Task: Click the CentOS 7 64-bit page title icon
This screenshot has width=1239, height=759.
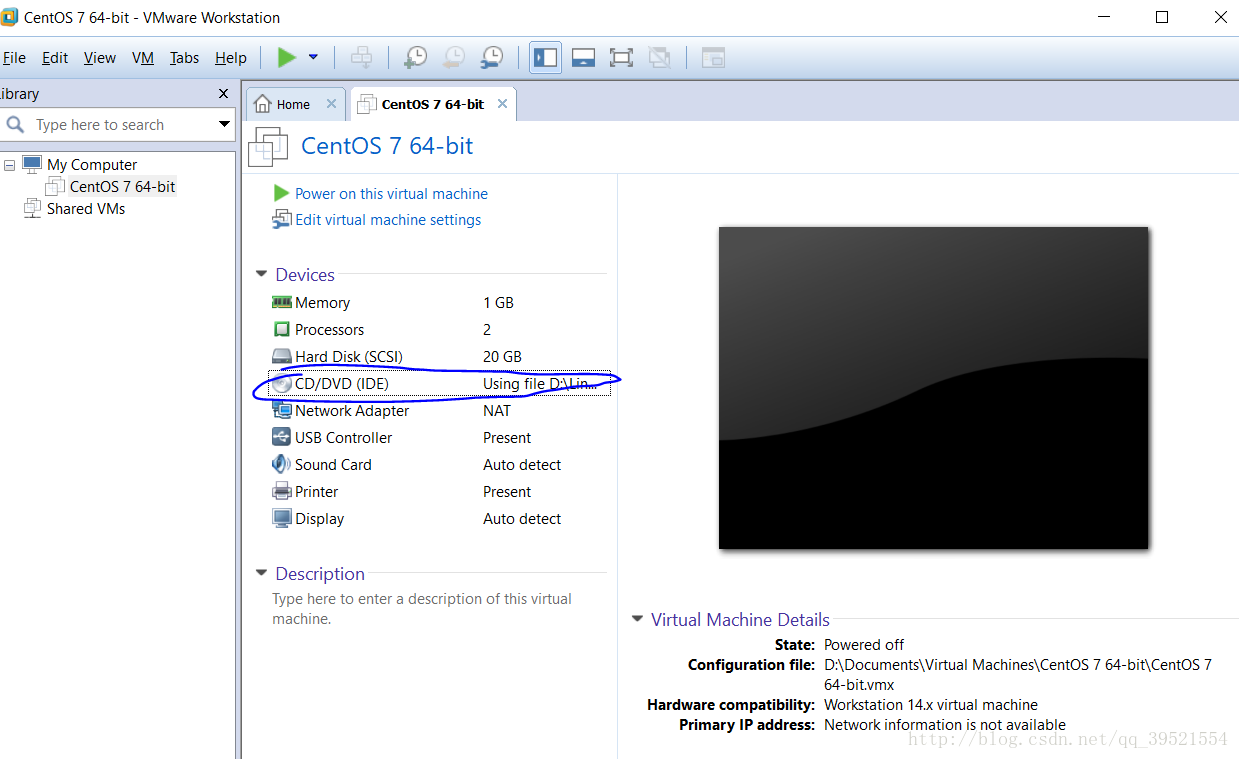Action: click(268, 146)
